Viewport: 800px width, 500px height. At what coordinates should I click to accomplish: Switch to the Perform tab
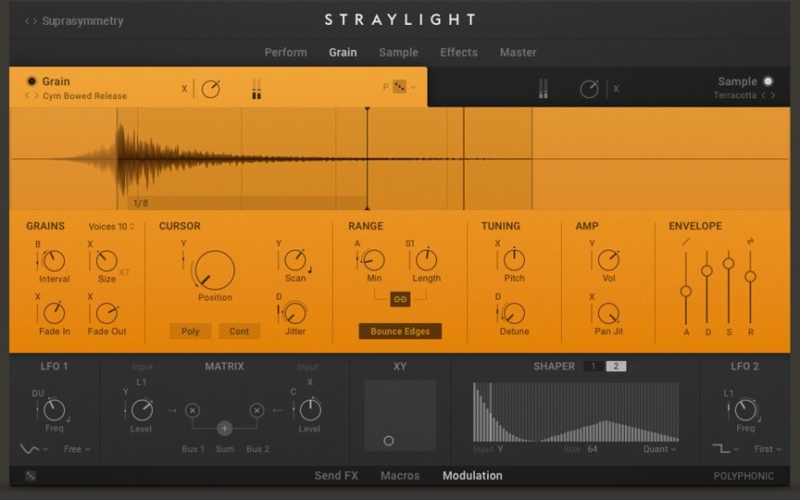286,52
